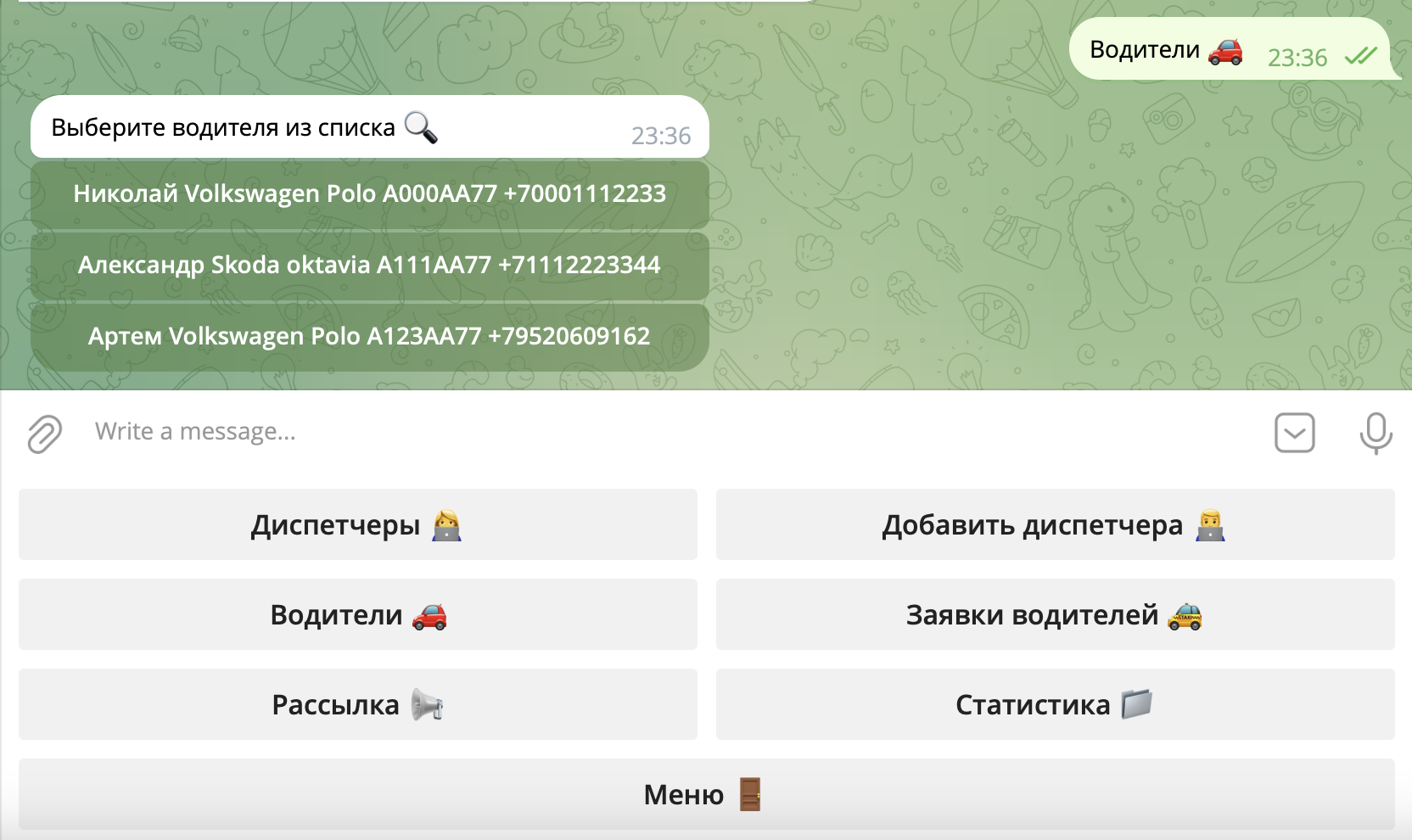The height and width of the screenshot is (840, 1412).
Task: Hide the bot keyboard via chevron box icon
Action: click(x=1294, y=433)
